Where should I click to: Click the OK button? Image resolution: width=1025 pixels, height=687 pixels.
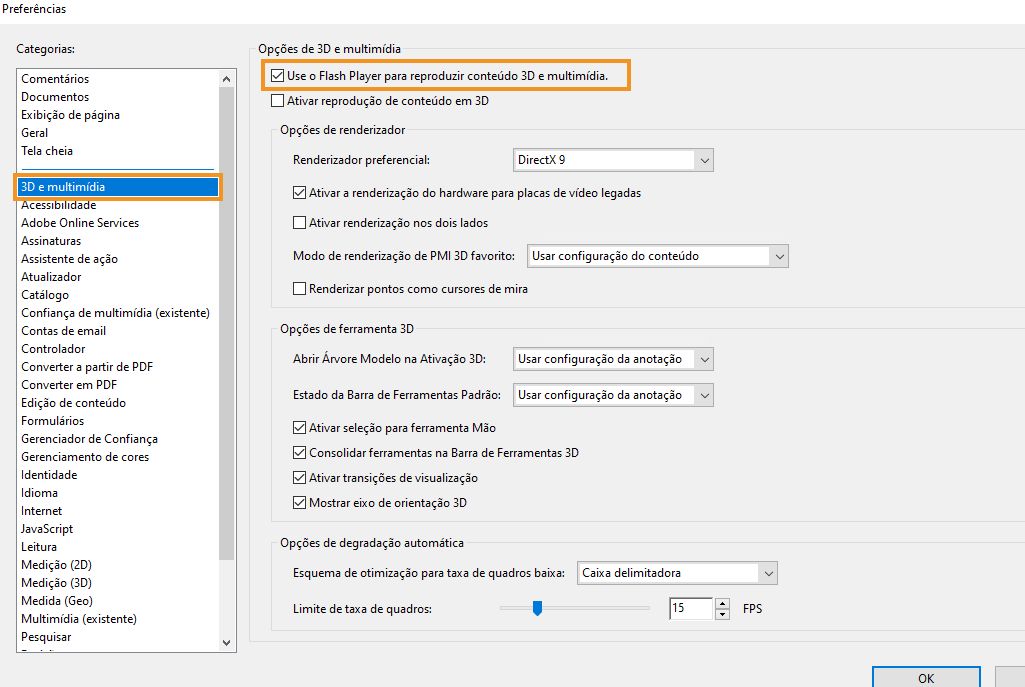(x=925, y=677)
